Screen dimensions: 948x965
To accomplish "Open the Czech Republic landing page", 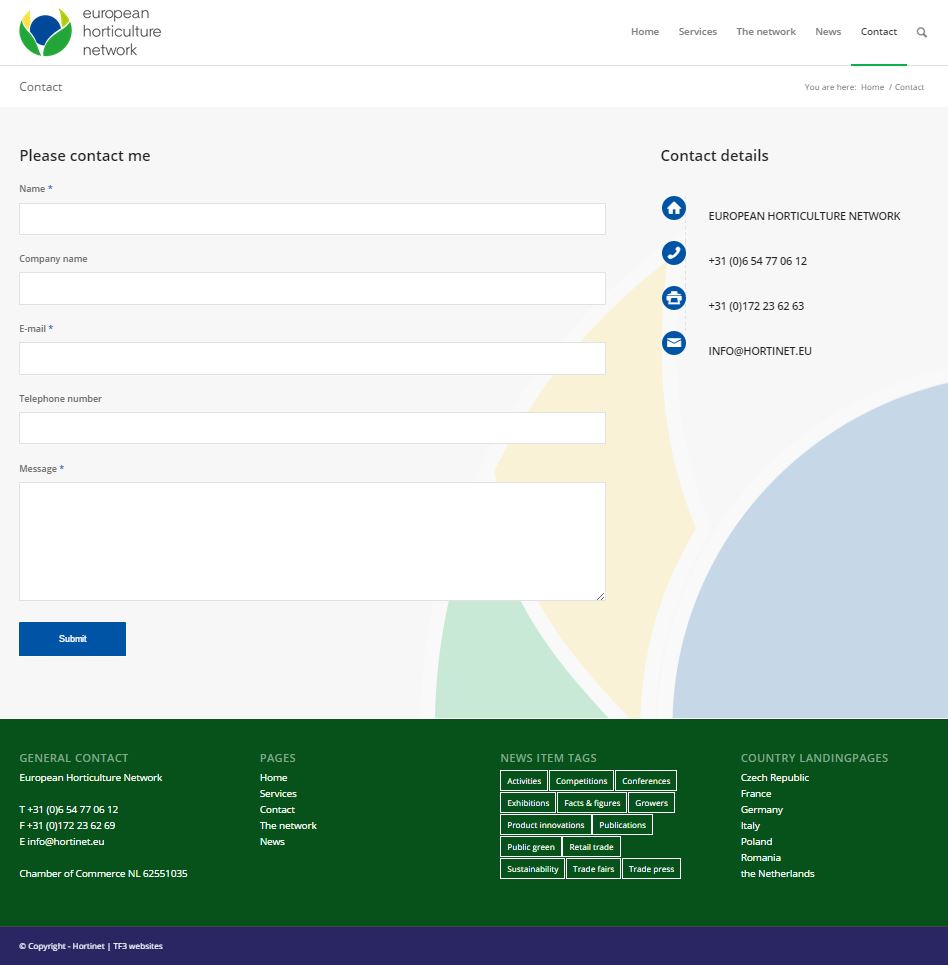I will [774, 777].
